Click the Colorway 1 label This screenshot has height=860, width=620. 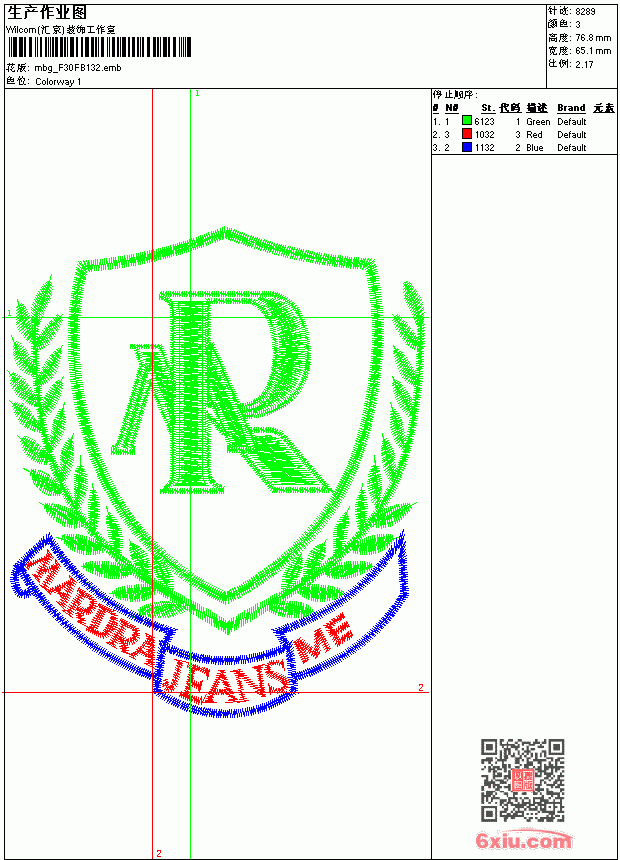coord(58,82)
